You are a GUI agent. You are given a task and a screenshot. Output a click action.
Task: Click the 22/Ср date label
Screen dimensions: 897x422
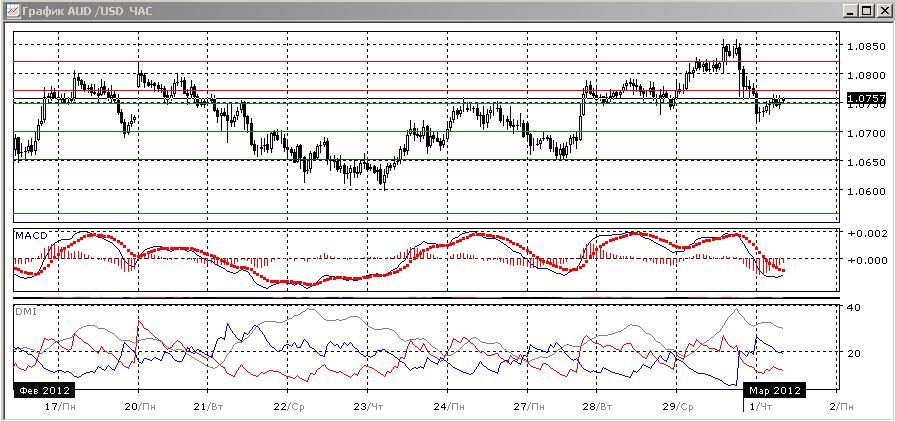288,407
